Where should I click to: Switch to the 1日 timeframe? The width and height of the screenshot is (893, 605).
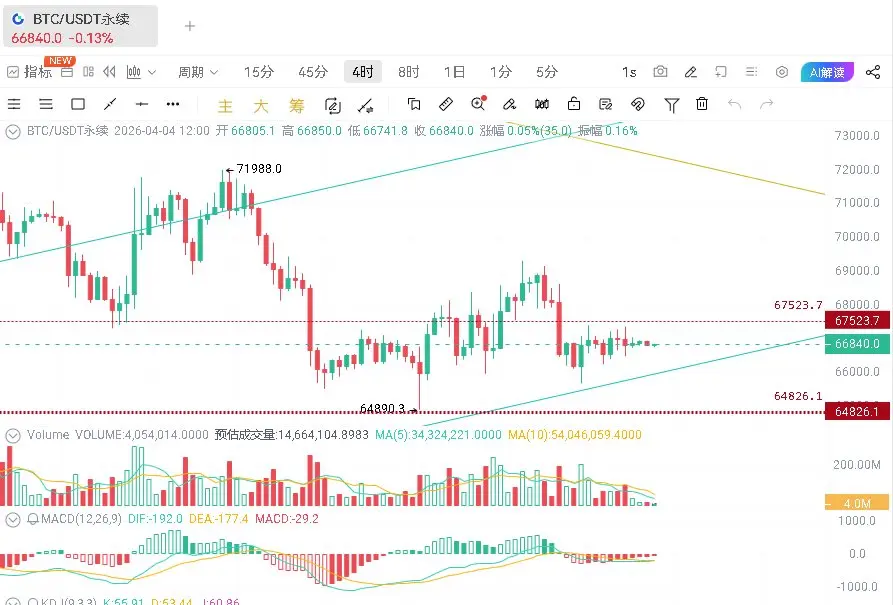tap(454, 72)
